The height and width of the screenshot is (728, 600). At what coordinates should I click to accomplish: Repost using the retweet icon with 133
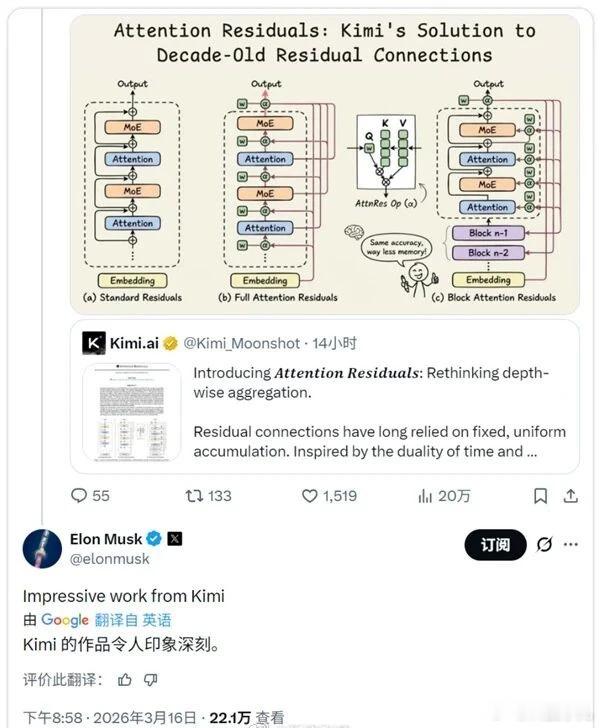point(194,496)
